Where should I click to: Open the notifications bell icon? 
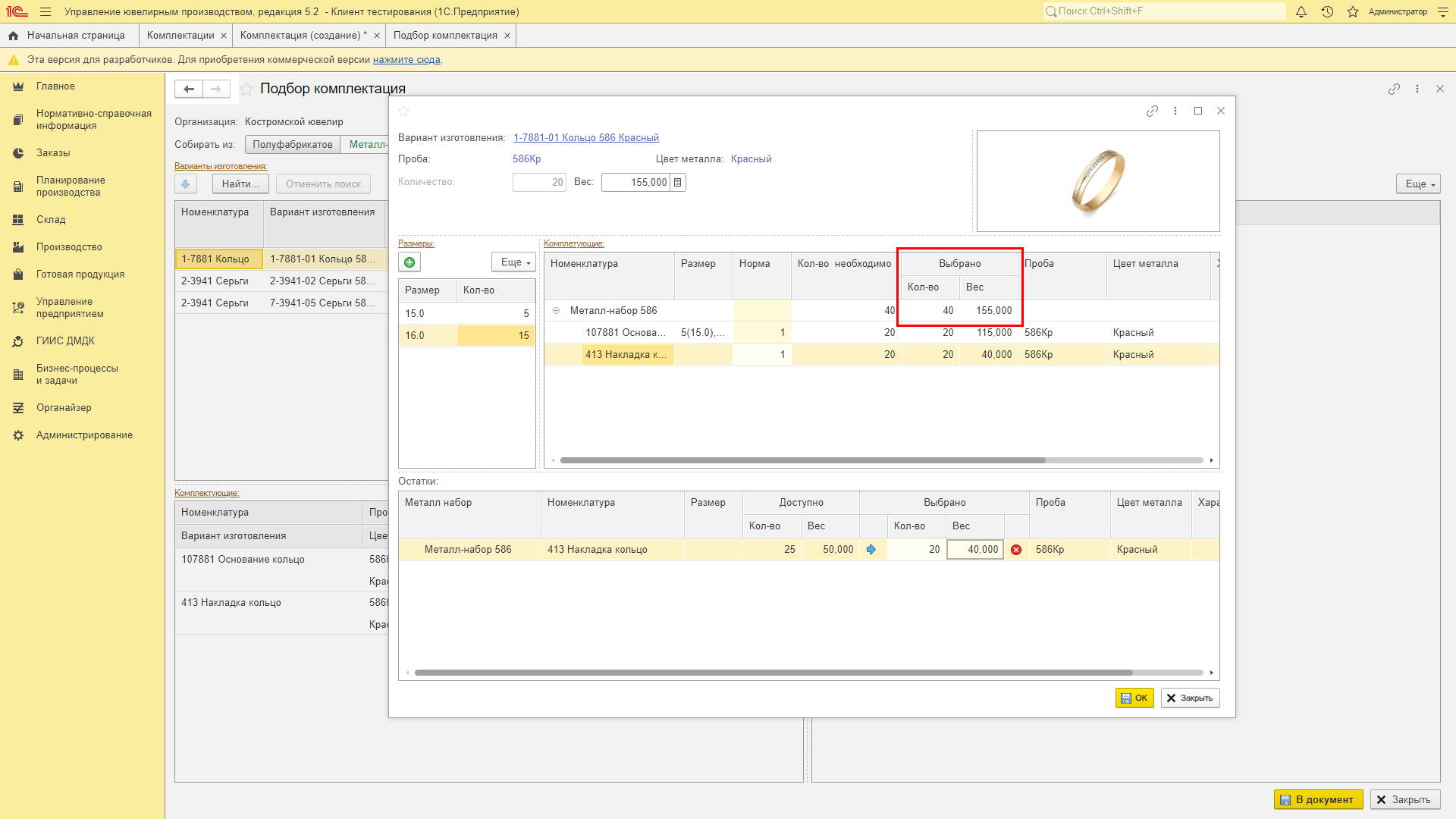click(x=1301, y=12)
